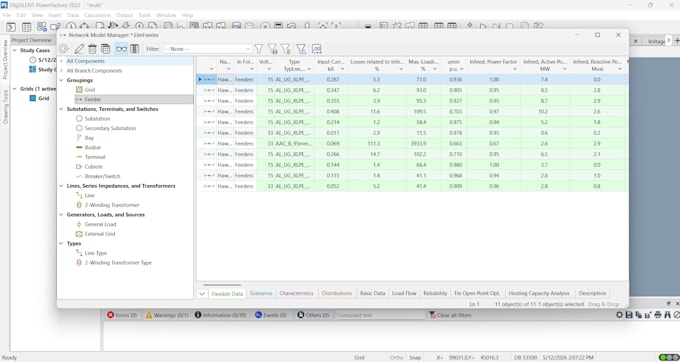Toggle the Warnings filter in output window

(x=167, y=315)
